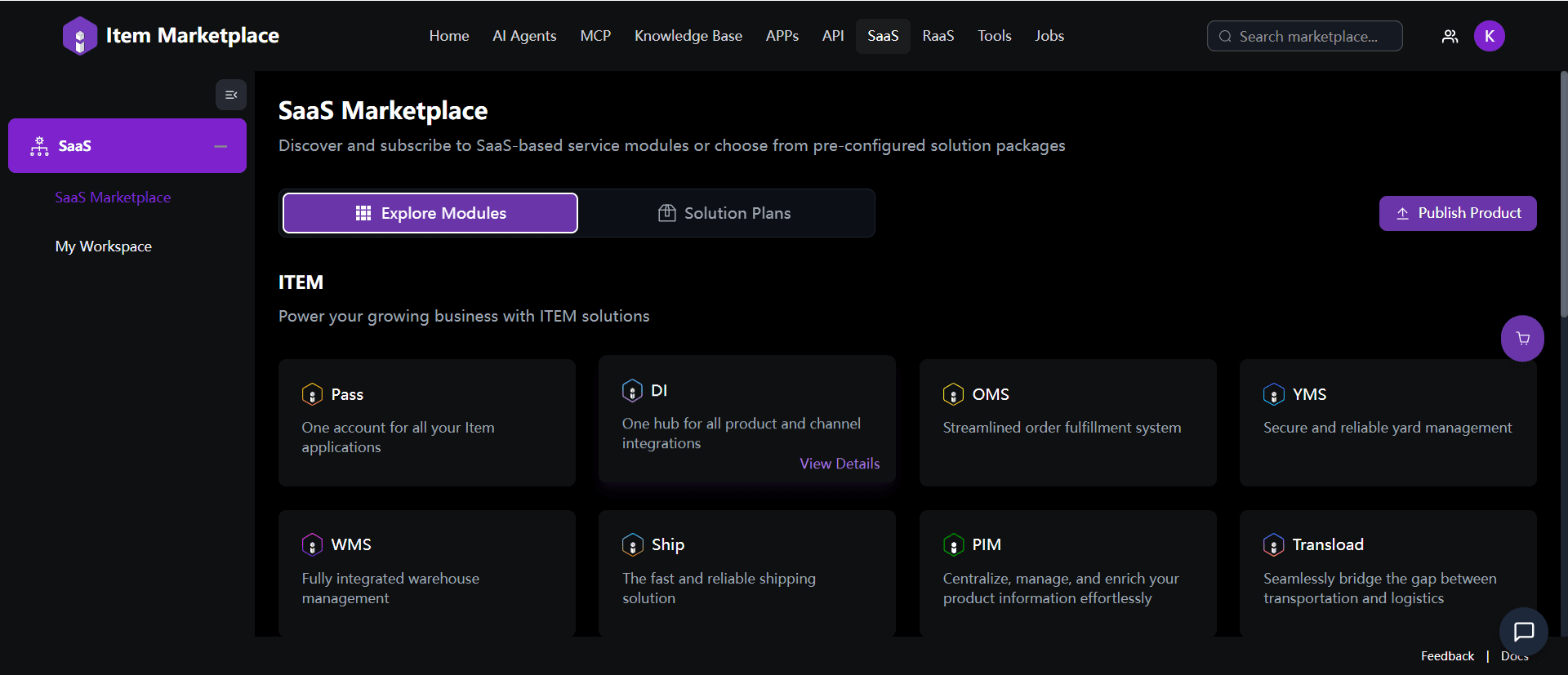Open Knowledge Base in top navigation
1568x675 pixels.
point(688,36)
